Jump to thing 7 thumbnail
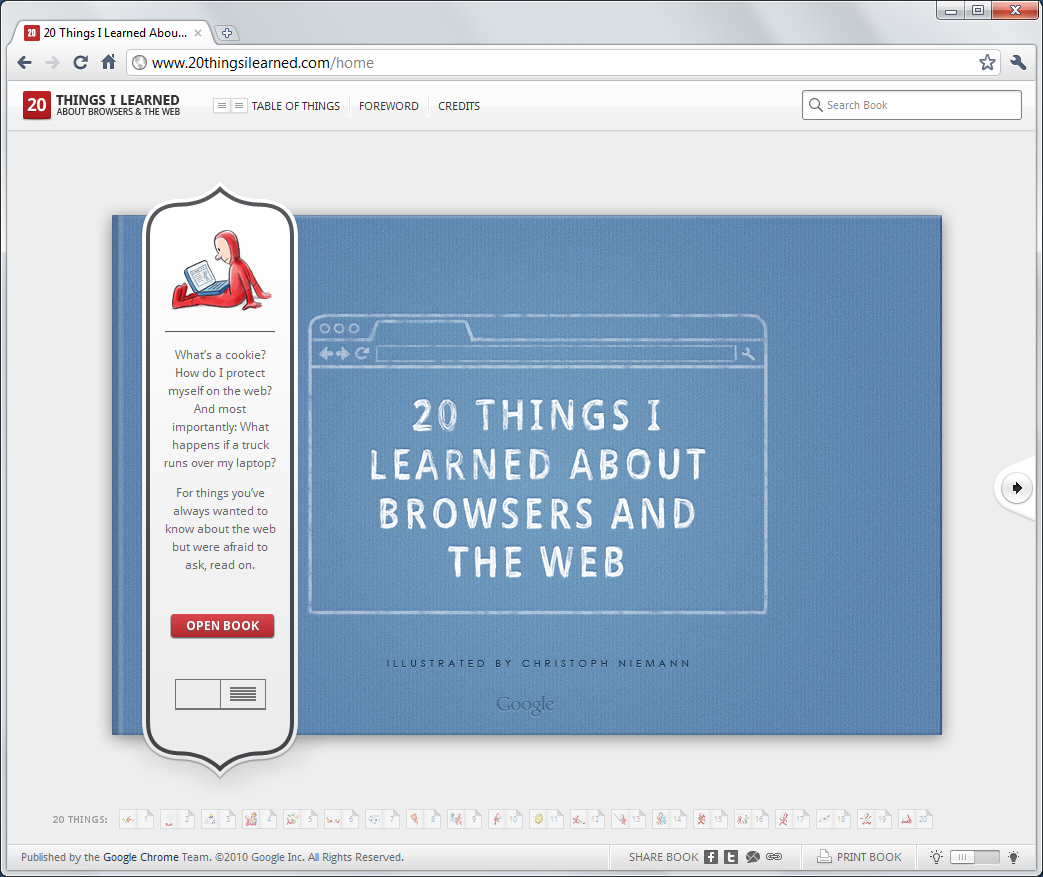Viewport: 1043px width, 877px height. tap(382, 819)
